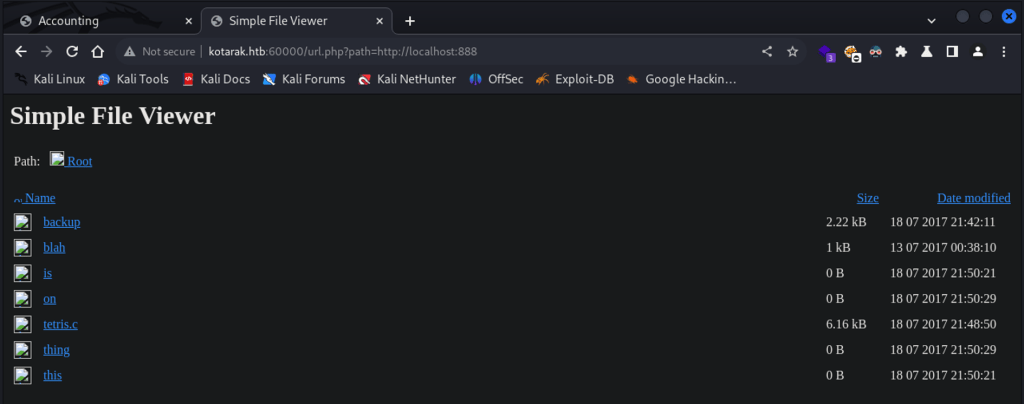The width and height of the screenshot is (1024, 404).
Task: Open the tetris.c file link
Action: 63,324
